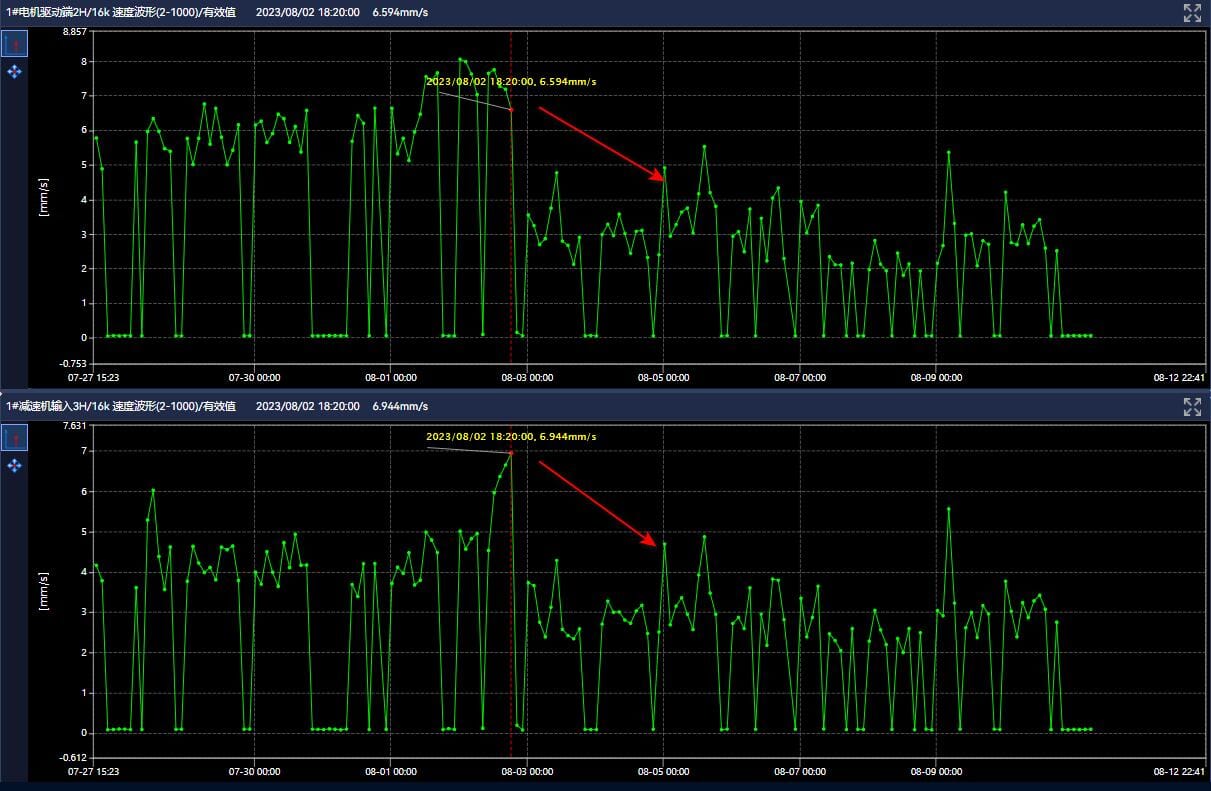Click the 8.857 y-axis maximum in top chart

(x=75, y=32)
